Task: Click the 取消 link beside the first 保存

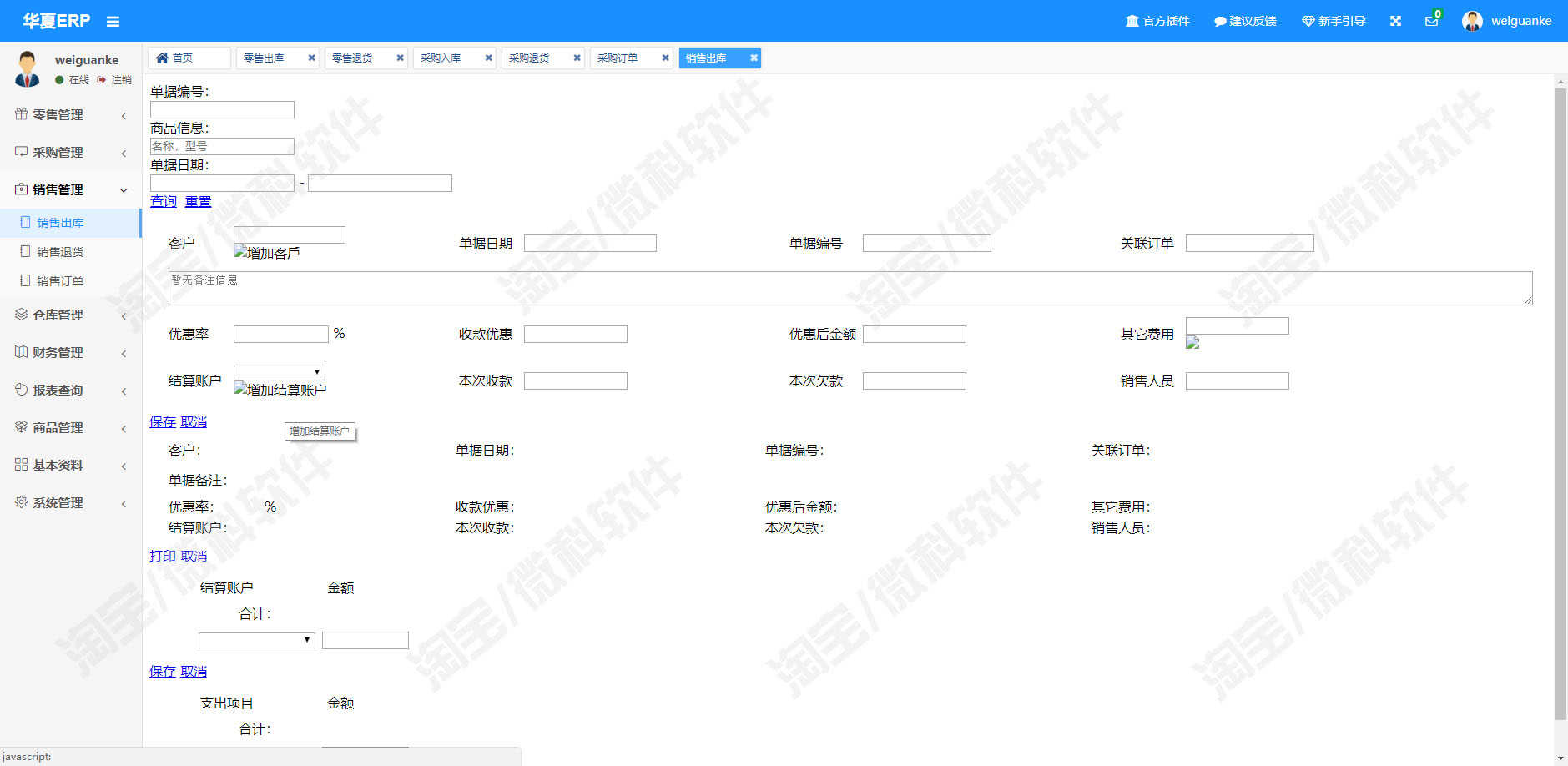Action: point(194,422)
